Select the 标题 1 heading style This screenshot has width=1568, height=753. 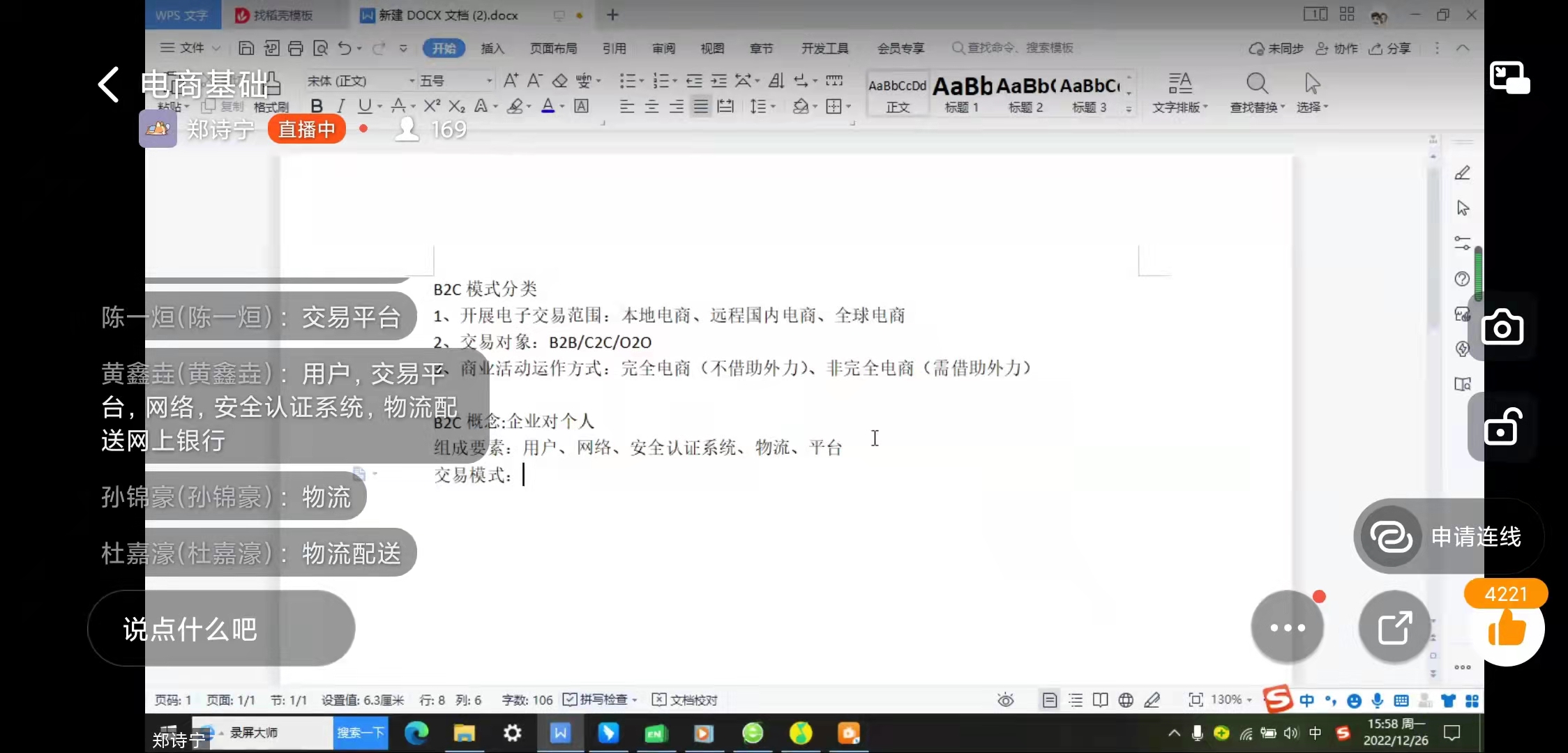[962, 94]
